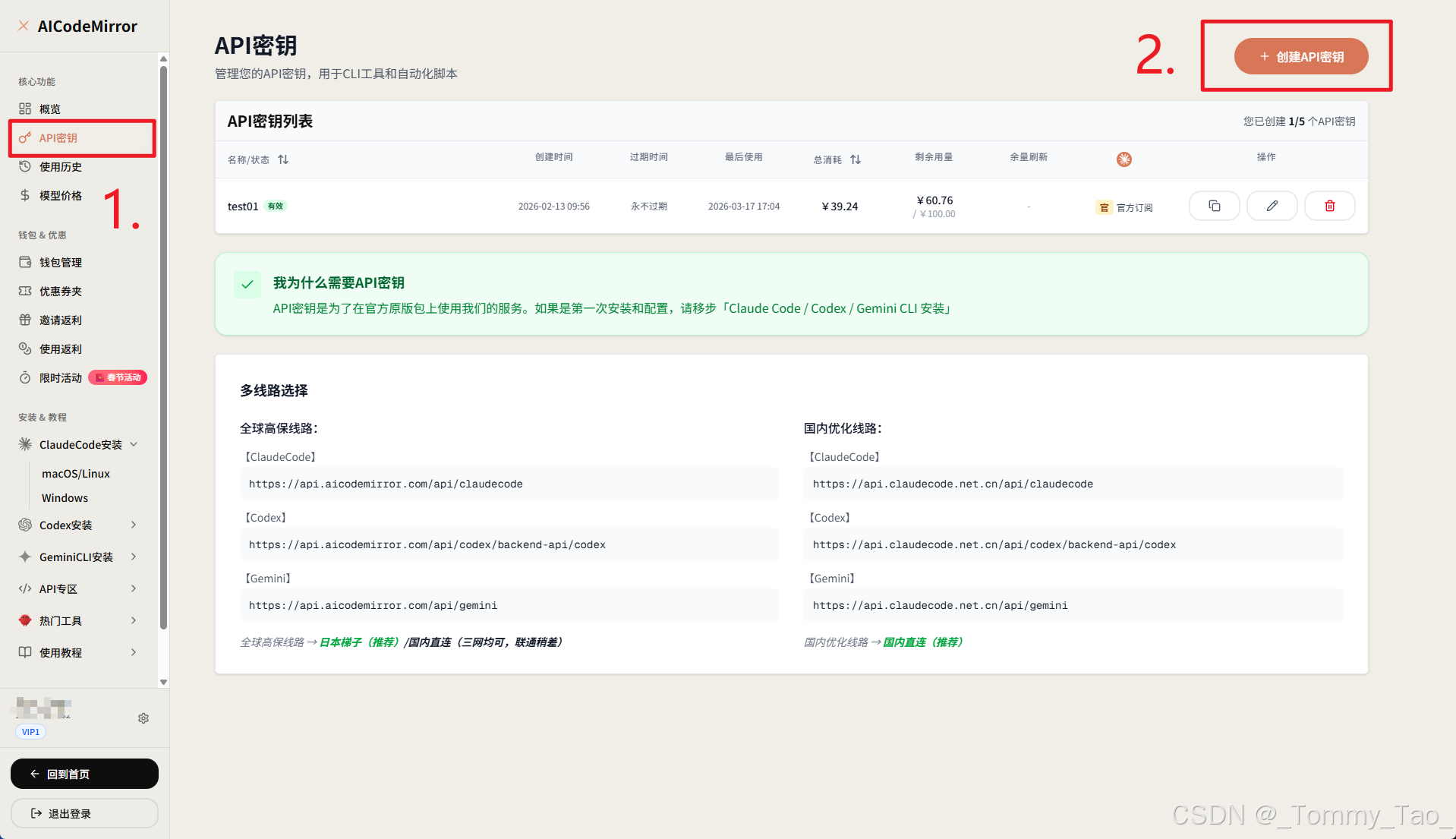Edit the test01 key using the pencil icon
This screenshot has width=1456, height=839.
pos(1272,206)
